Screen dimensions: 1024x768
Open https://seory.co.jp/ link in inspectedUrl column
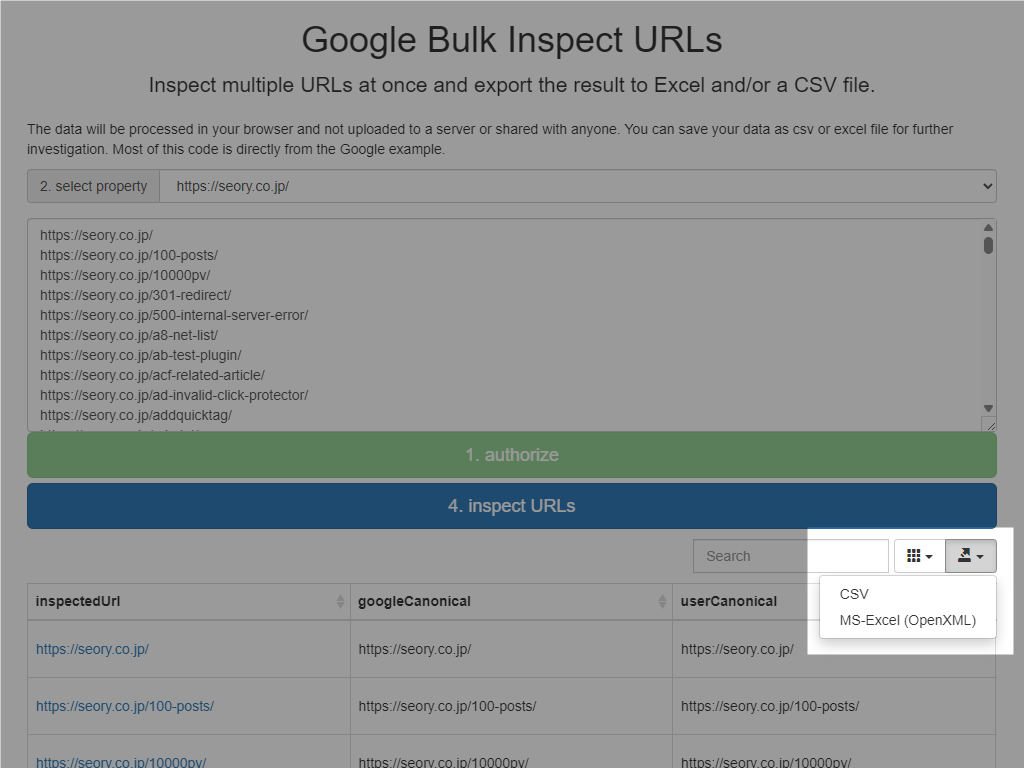[92, 649]
